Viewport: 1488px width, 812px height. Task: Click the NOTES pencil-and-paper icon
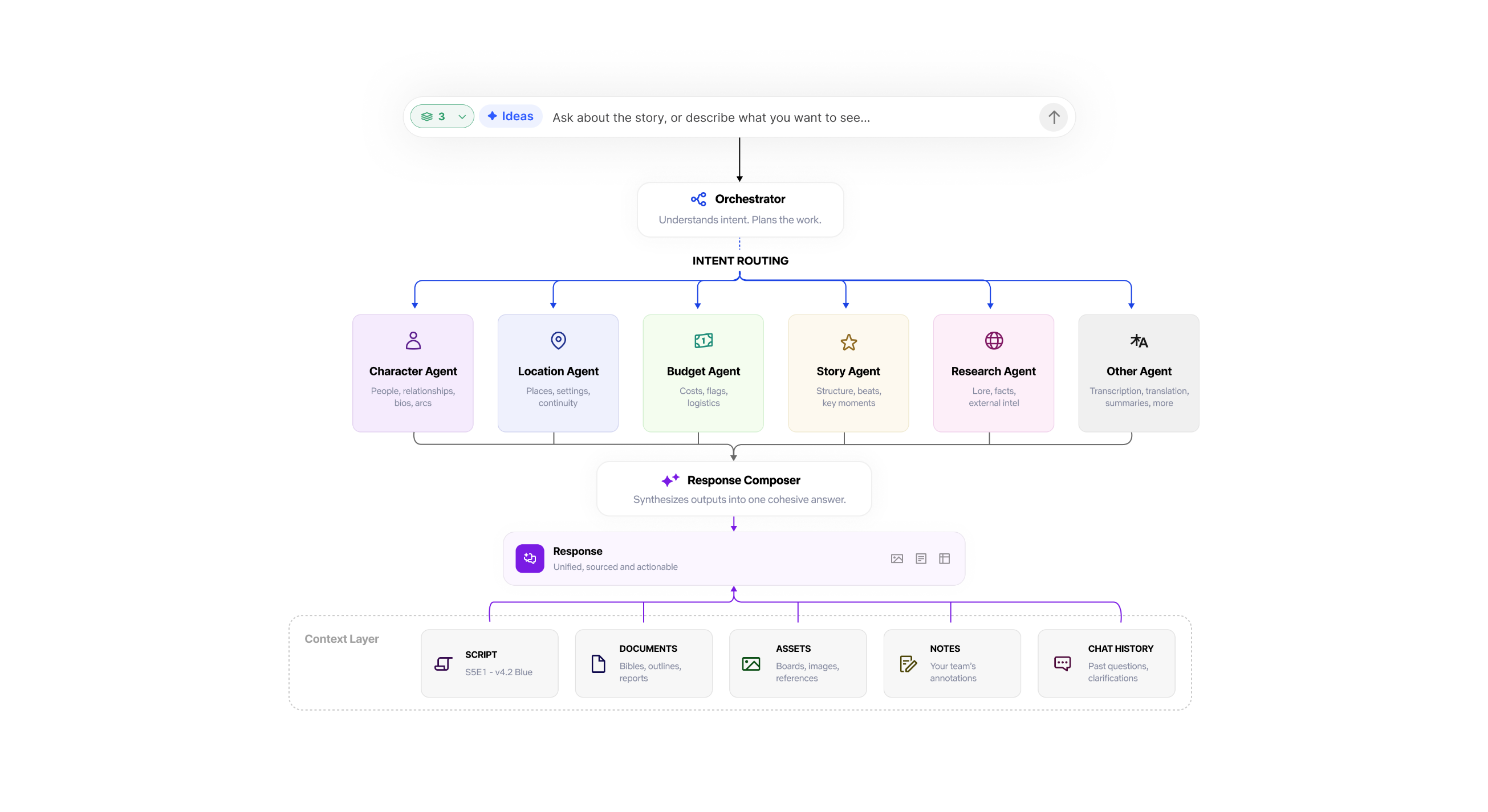(x=908, y=664)
